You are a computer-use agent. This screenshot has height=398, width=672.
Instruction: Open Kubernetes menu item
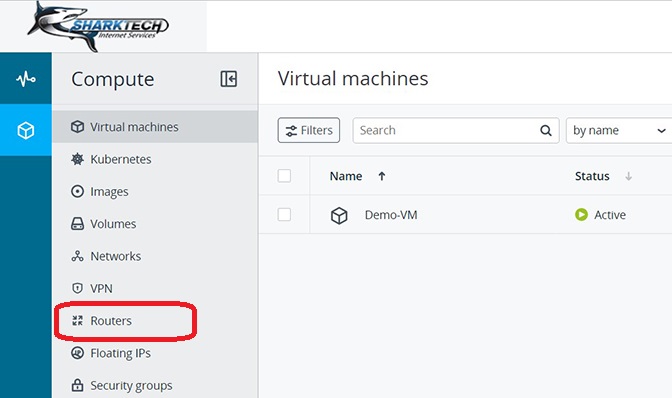click(155, 159)
